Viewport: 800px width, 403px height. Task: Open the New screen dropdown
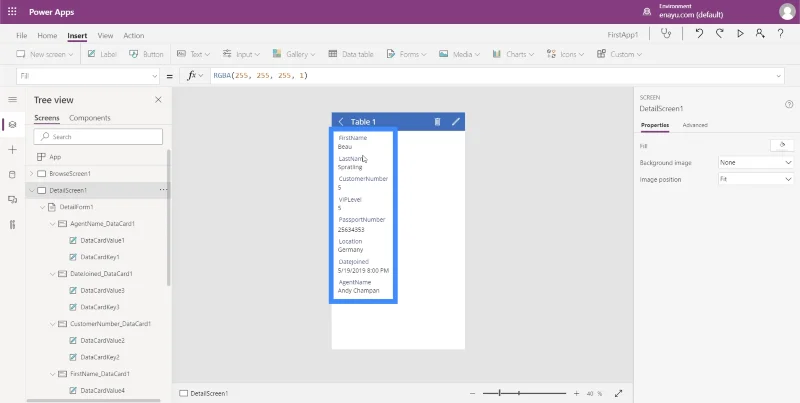click(45, 54)
